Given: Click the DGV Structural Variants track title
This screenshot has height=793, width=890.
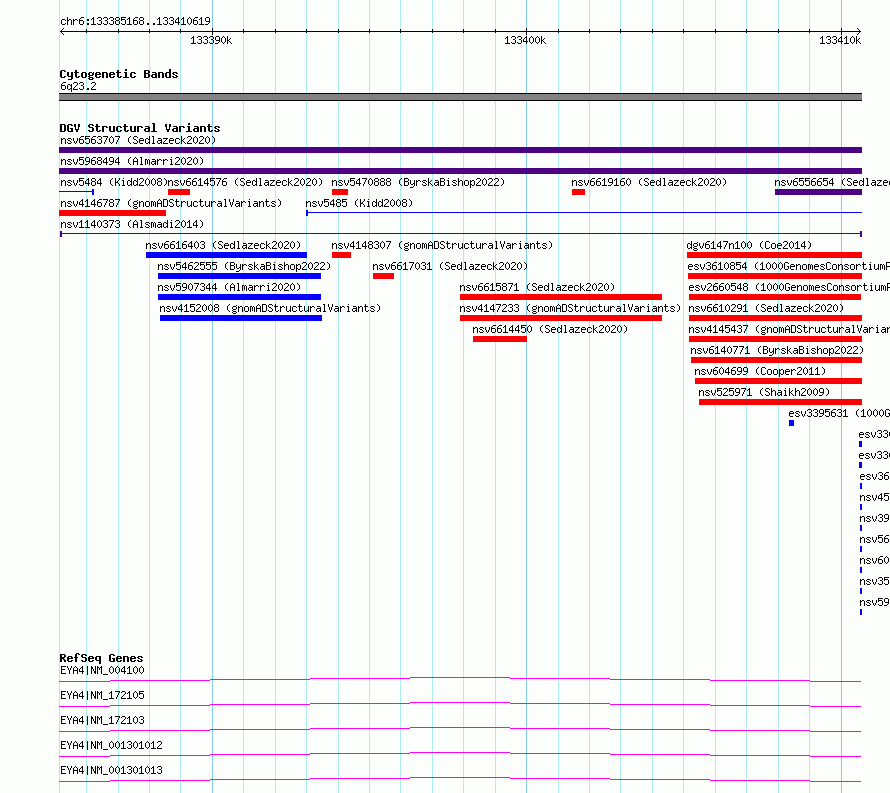Looking at the screenshot, I should [x=140, y=128].
